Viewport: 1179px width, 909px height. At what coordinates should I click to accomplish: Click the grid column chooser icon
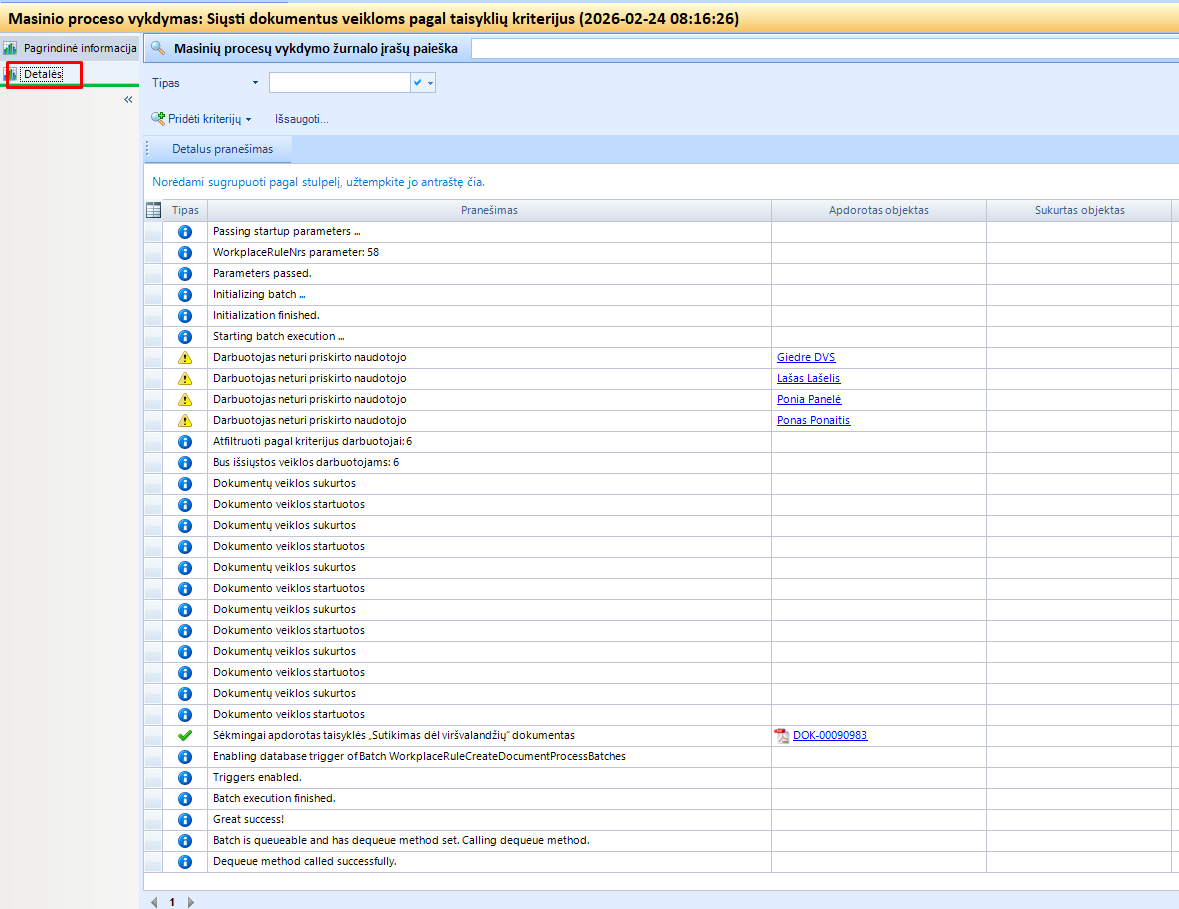click(x=153, y=210)
